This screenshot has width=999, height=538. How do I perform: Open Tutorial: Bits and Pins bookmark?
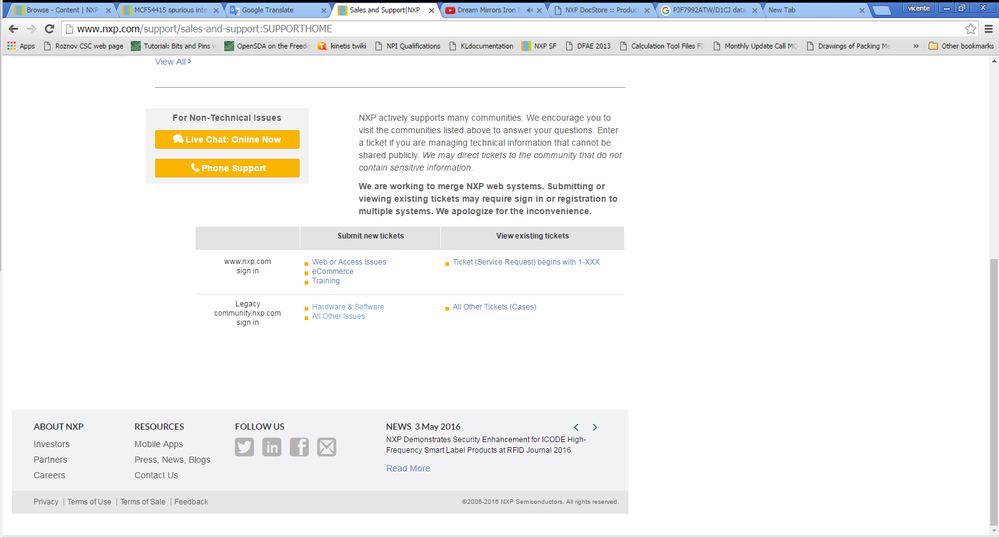(173, 46)
